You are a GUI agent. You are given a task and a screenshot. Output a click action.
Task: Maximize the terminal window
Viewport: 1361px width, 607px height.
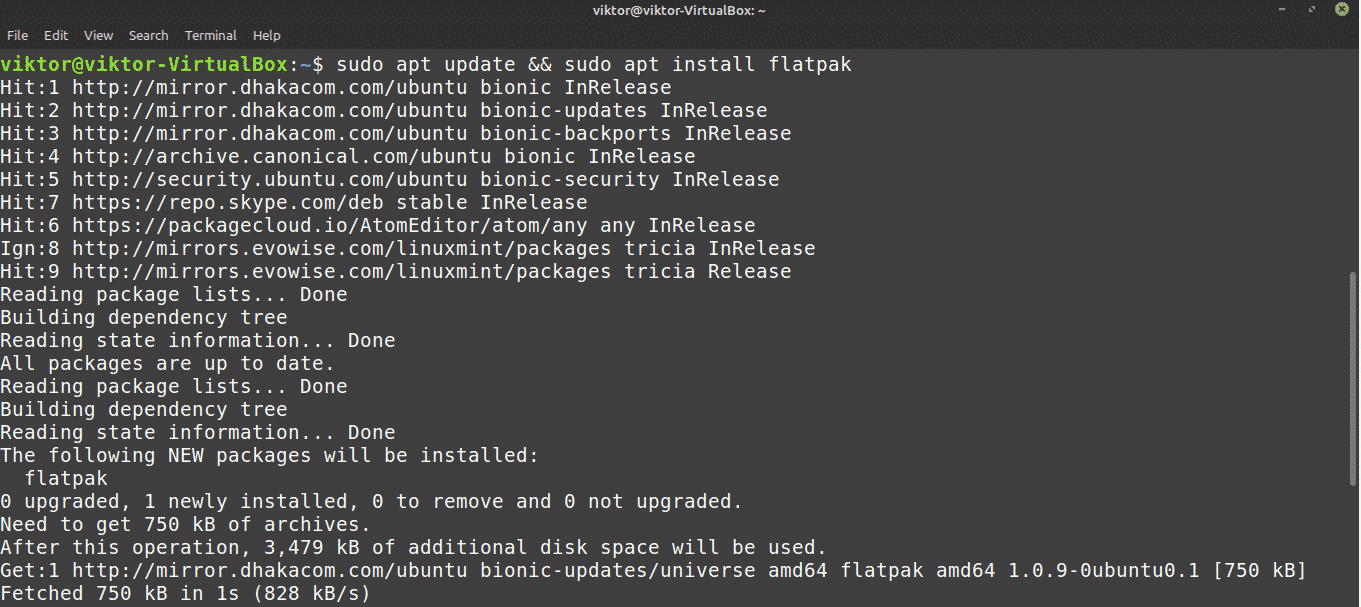[1313, 10]
